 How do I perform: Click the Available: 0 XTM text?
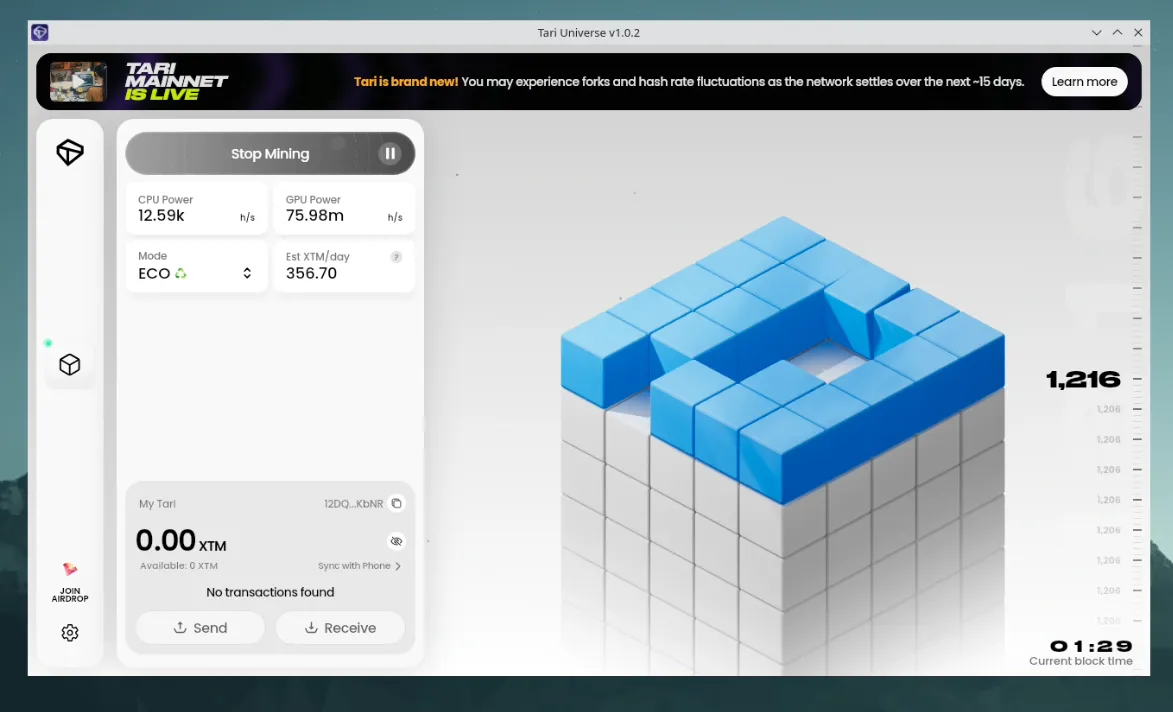(179, 565)
